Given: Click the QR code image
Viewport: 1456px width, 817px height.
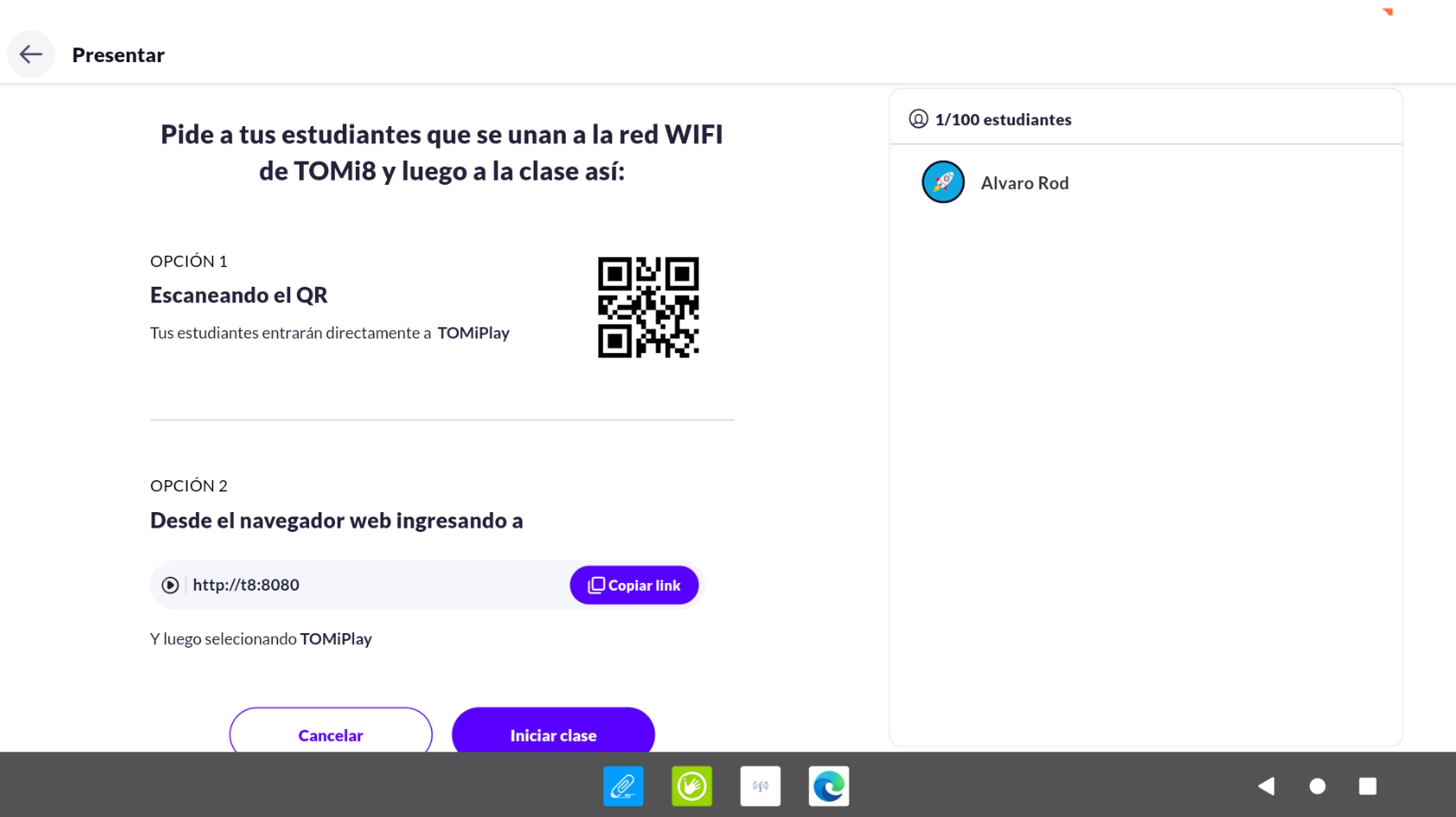Looking at the screenshot, I should tap(648, 307).
